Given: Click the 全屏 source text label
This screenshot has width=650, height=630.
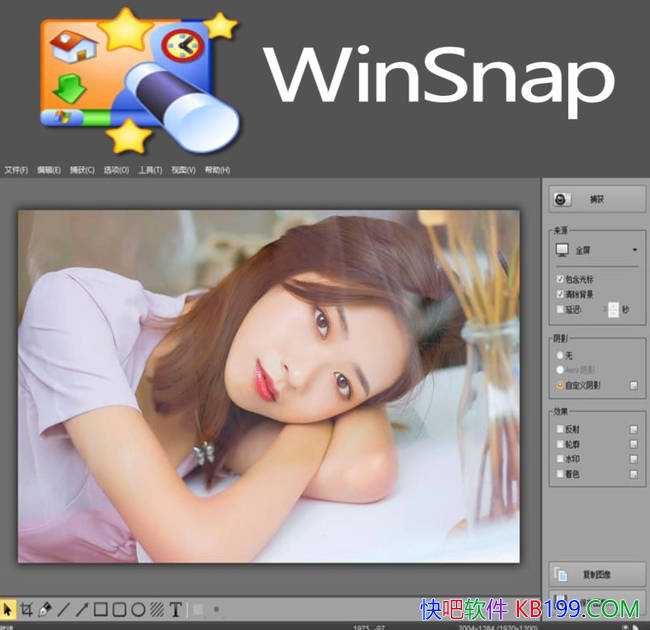Looking at the screenshot, I should point(583,250).
